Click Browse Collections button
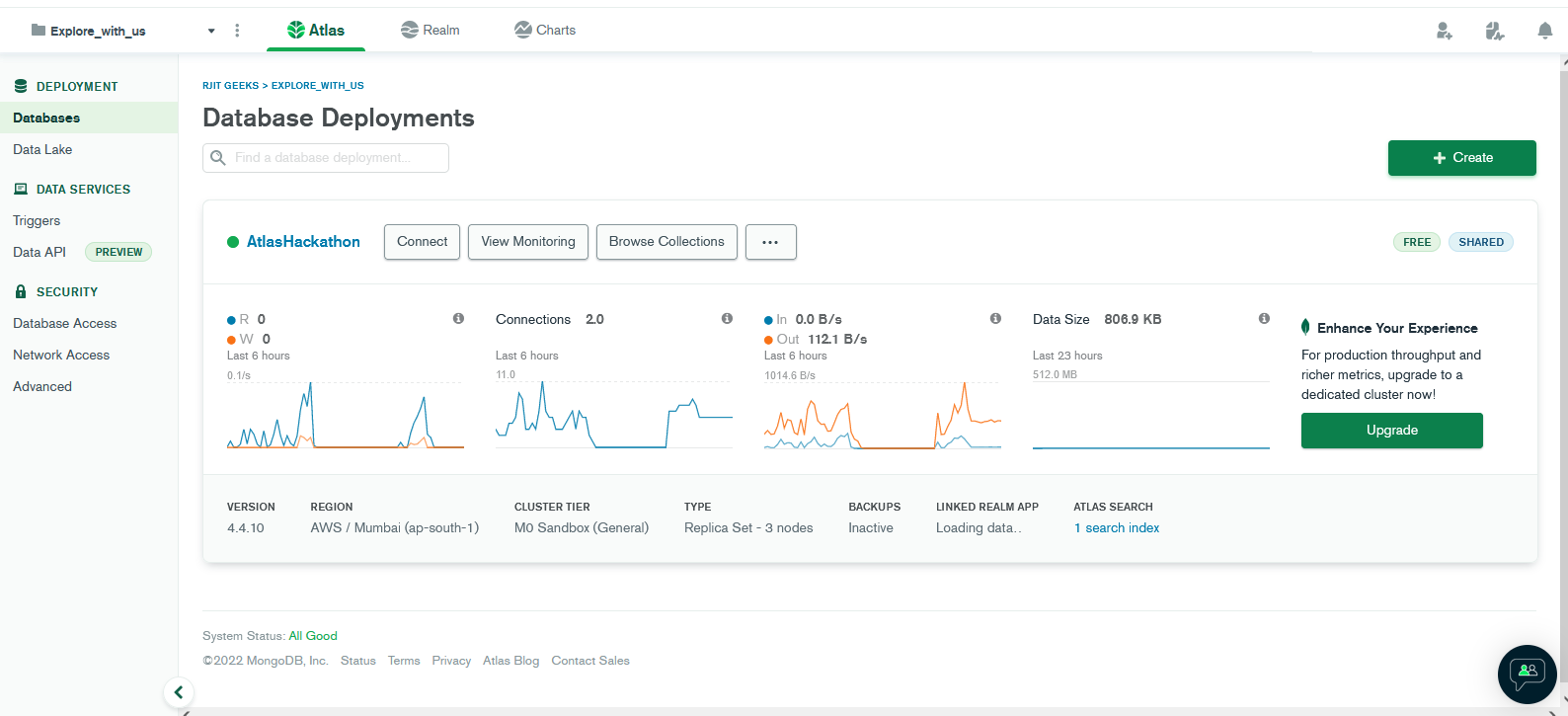The image size is (1568, 716). click(x=666, y=242)
